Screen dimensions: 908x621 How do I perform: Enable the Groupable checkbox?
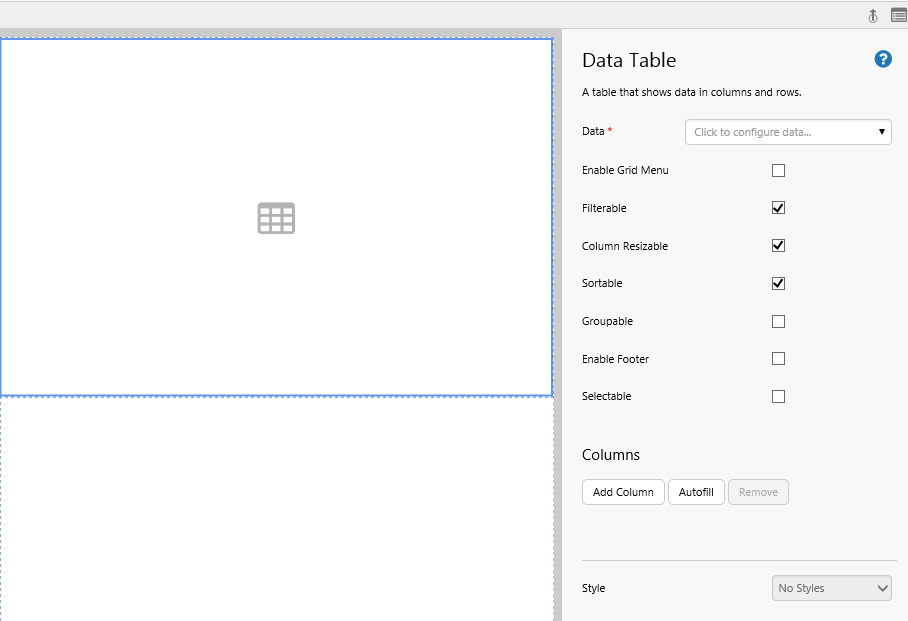coord(778,321)
